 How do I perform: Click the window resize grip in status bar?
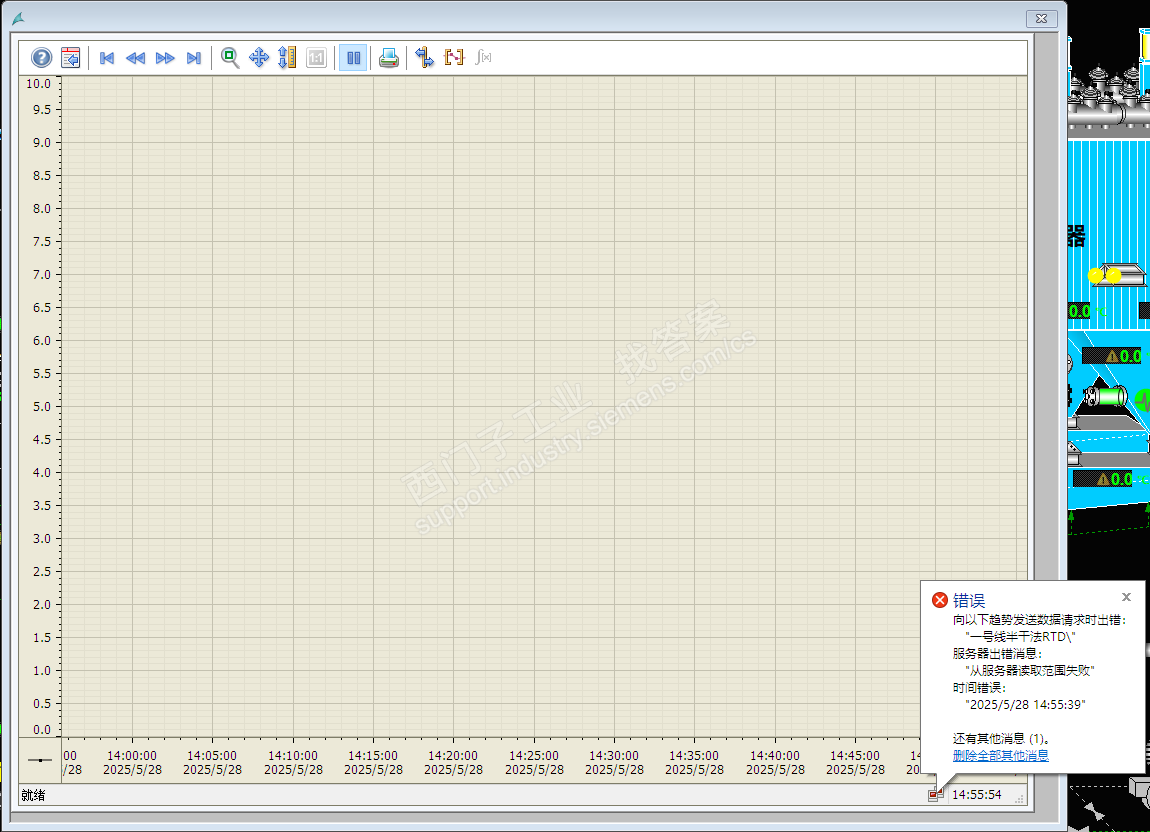click(x=1019, y=799)
